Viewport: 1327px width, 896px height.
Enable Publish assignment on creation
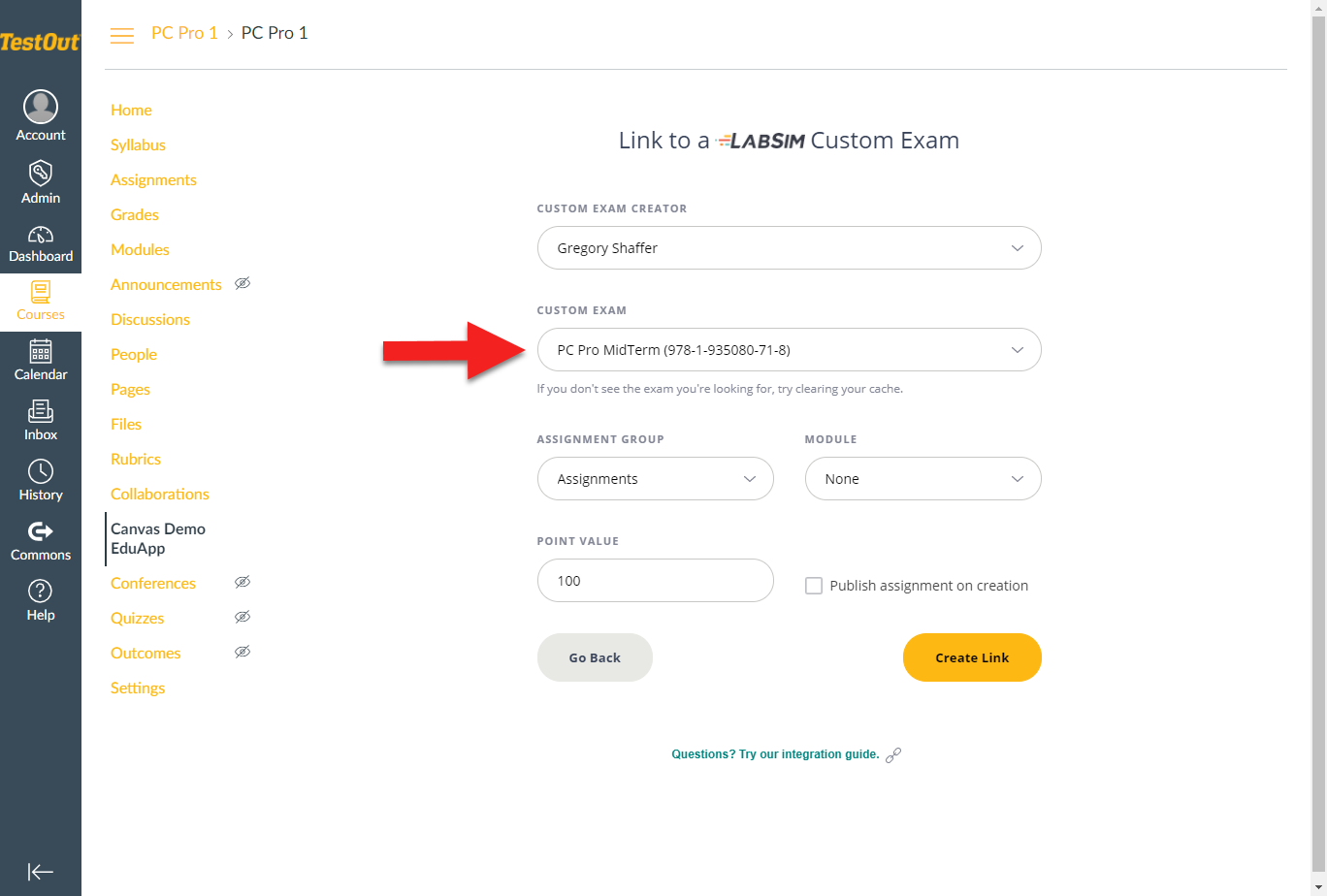pos(813,585)
